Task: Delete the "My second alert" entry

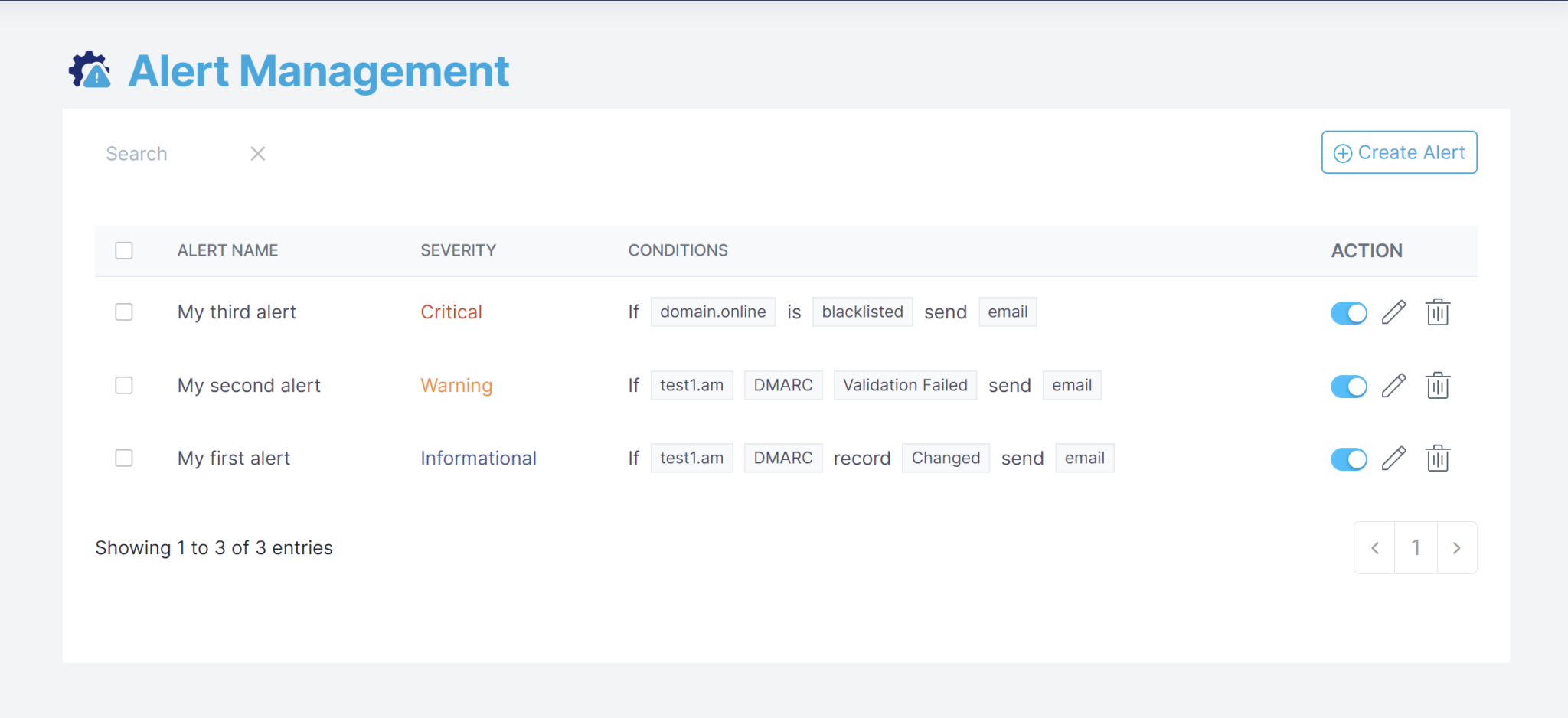Action: pyautogui.click(x=1438, y=385)
